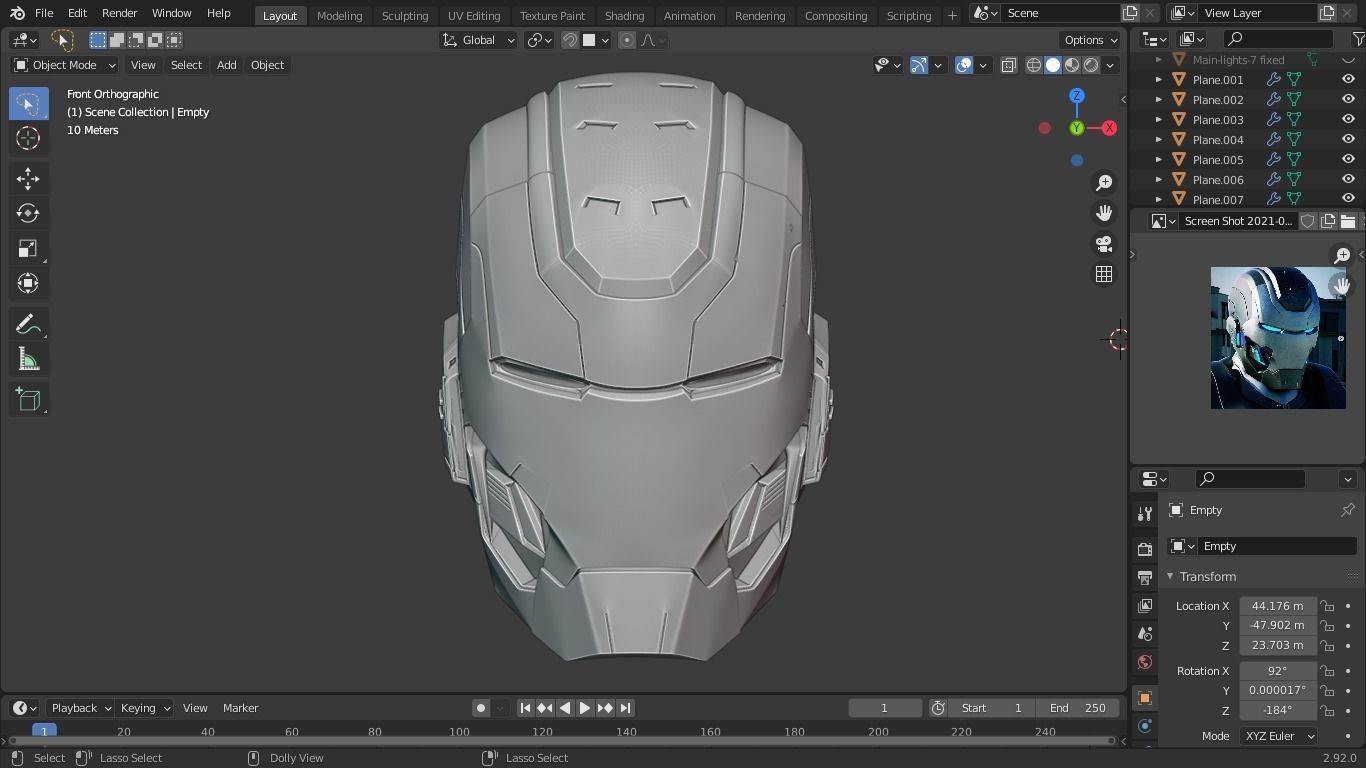Open the Object Mode dropdown

(65, 65)
